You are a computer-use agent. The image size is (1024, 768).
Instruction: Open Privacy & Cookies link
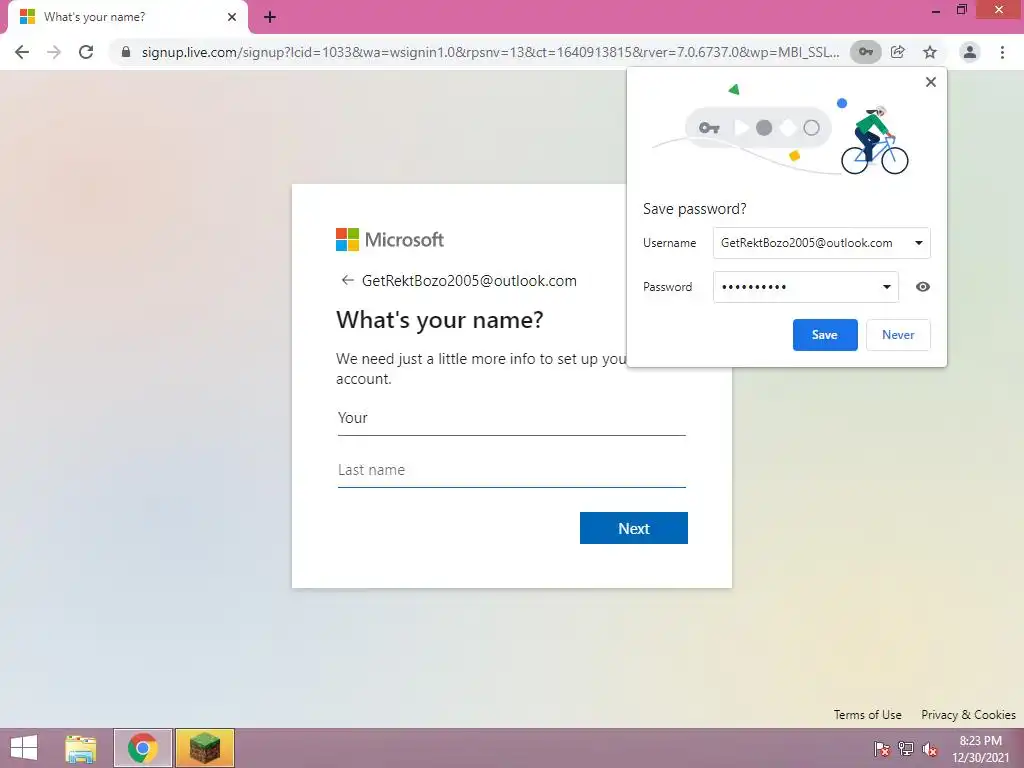(x=968, y=714)
